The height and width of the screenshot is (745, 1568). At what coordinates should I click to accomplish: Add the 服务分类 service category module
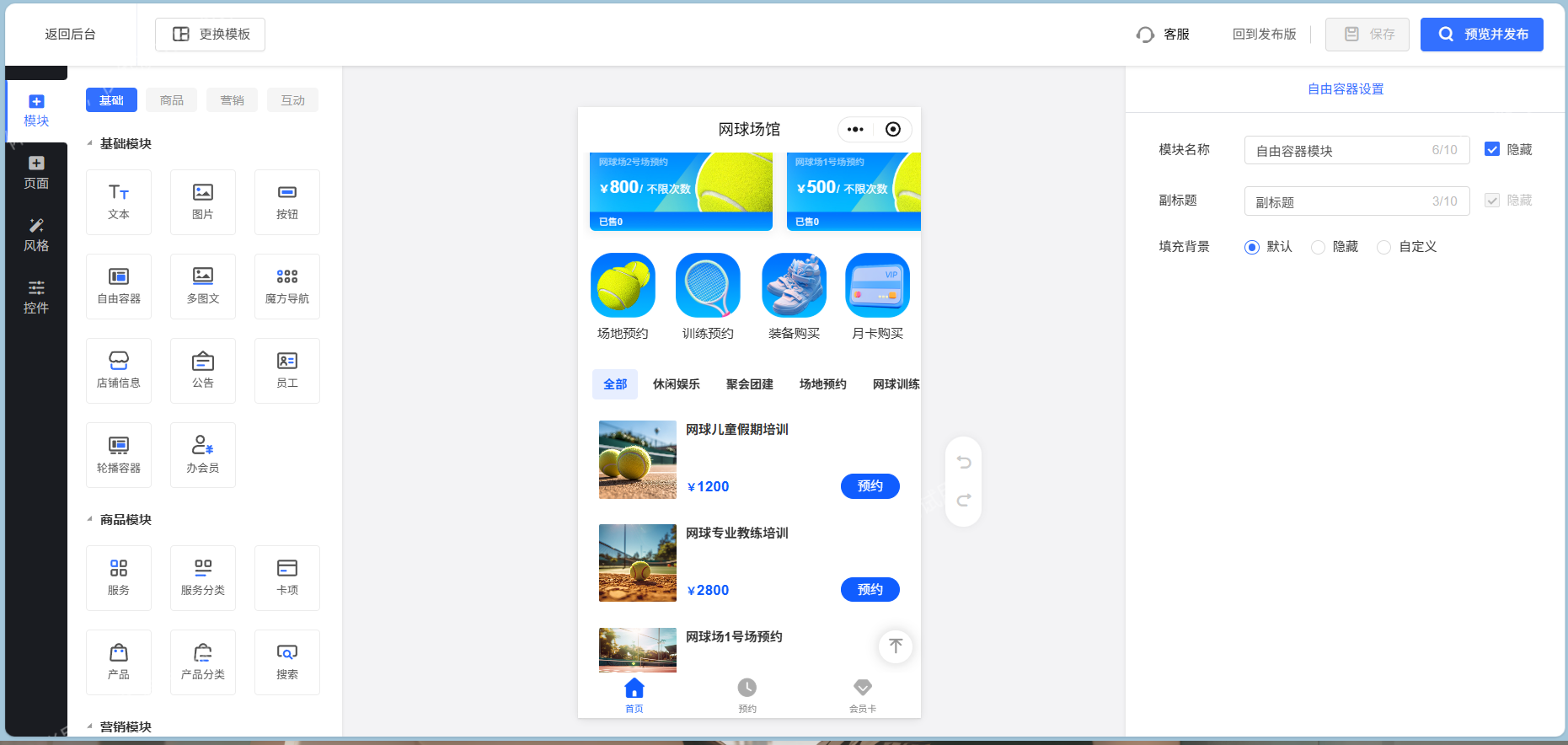[203, 578]
